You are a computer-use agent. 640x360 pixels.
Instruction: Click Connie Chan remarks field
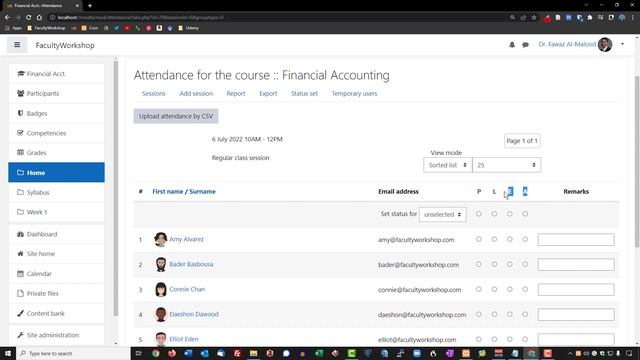pos(576,289)
